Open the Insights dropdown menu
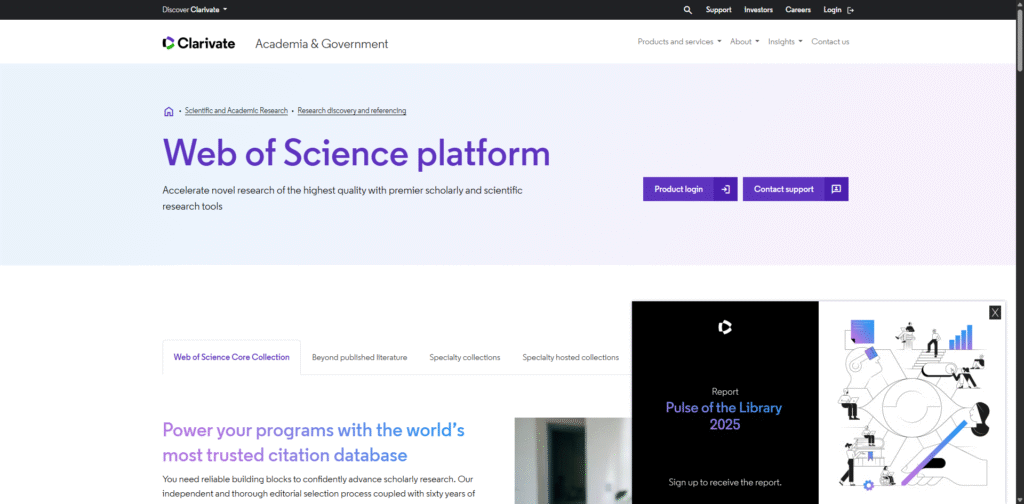 (785, 42)
